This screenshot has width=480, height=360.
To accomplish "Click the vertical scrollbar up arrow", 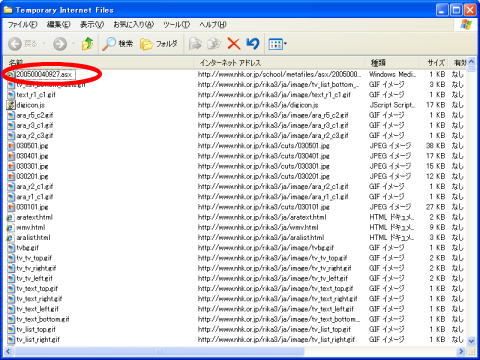I will click(471, 61).
